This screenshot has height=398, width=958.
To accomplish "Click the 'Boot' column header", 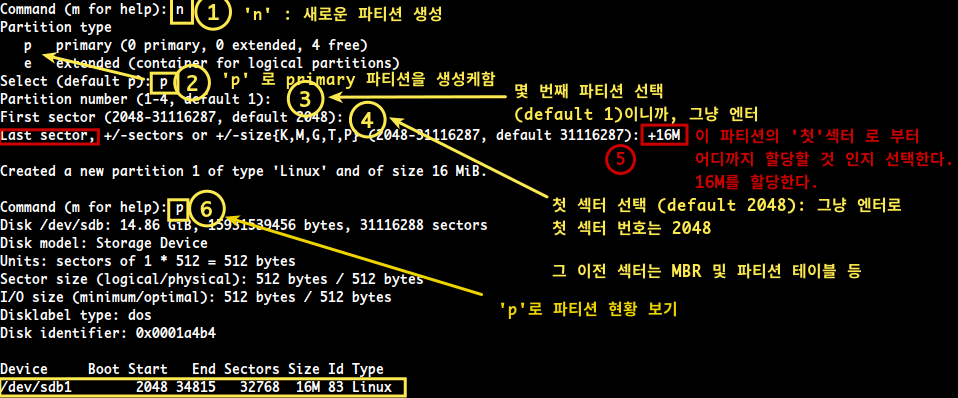I will (104, 369).
